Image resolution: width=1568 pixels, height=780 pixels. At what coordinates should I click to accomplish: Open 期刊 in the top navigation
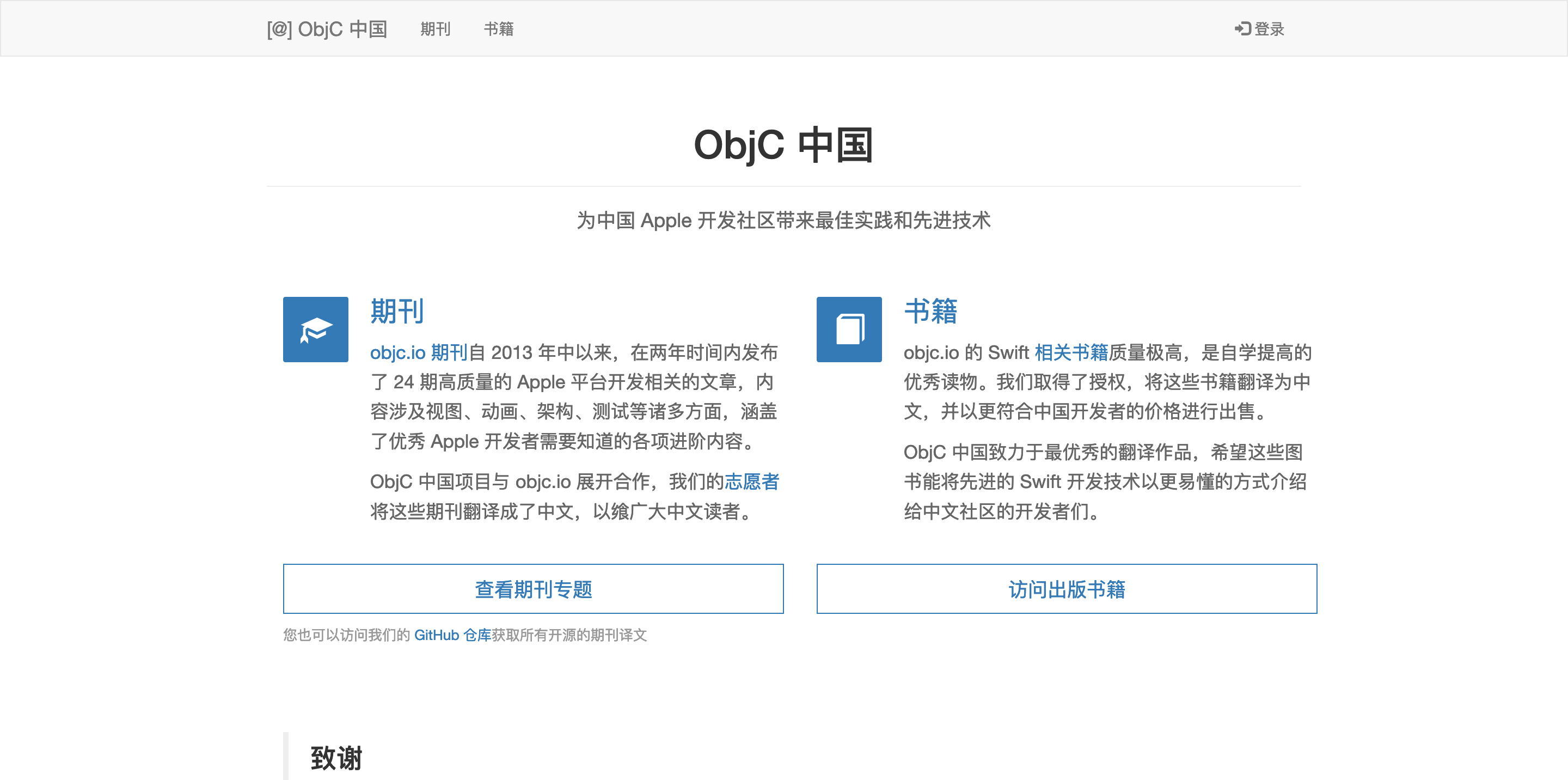click(x=435, y=29)
